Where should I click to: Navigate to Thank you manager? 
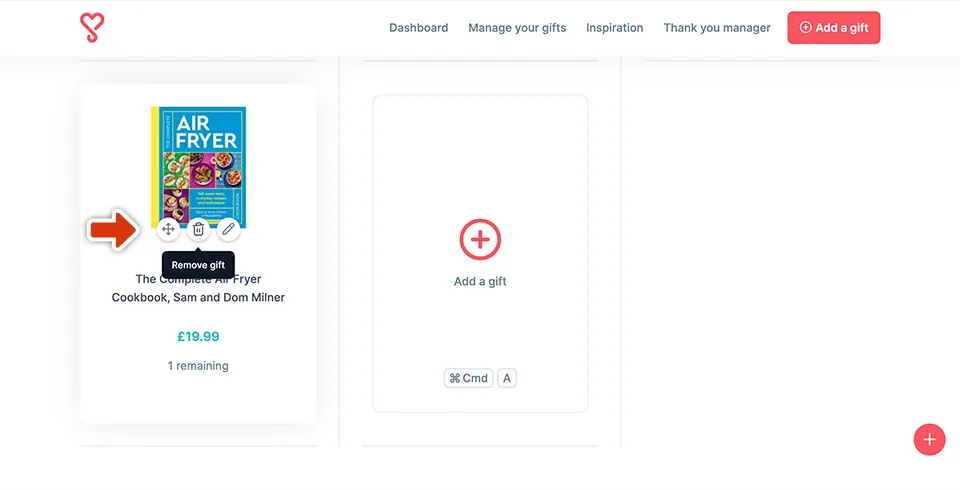[717, 28]
